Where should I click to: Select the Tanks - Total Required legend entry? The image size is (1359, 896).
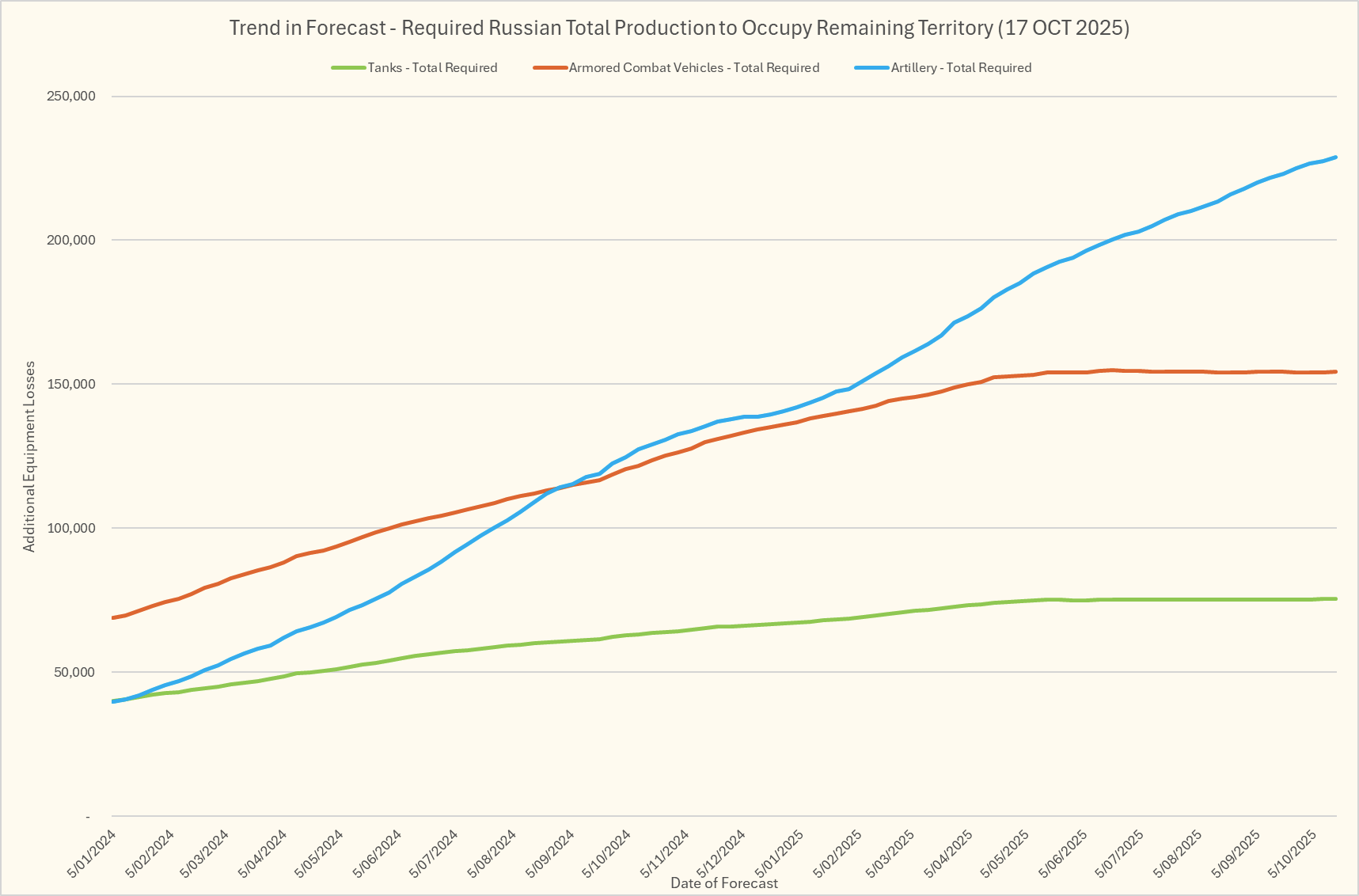pos(432,68)
